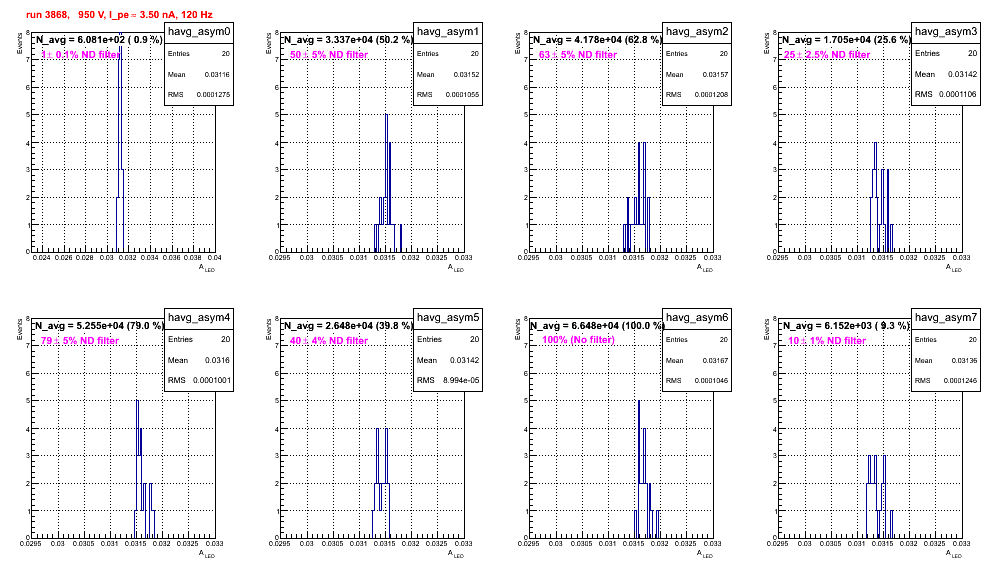Viewport: 996px width, 572px height.
Task: Click the blue histogram bars in havg_asym2 plot
Action: (636, 197)
